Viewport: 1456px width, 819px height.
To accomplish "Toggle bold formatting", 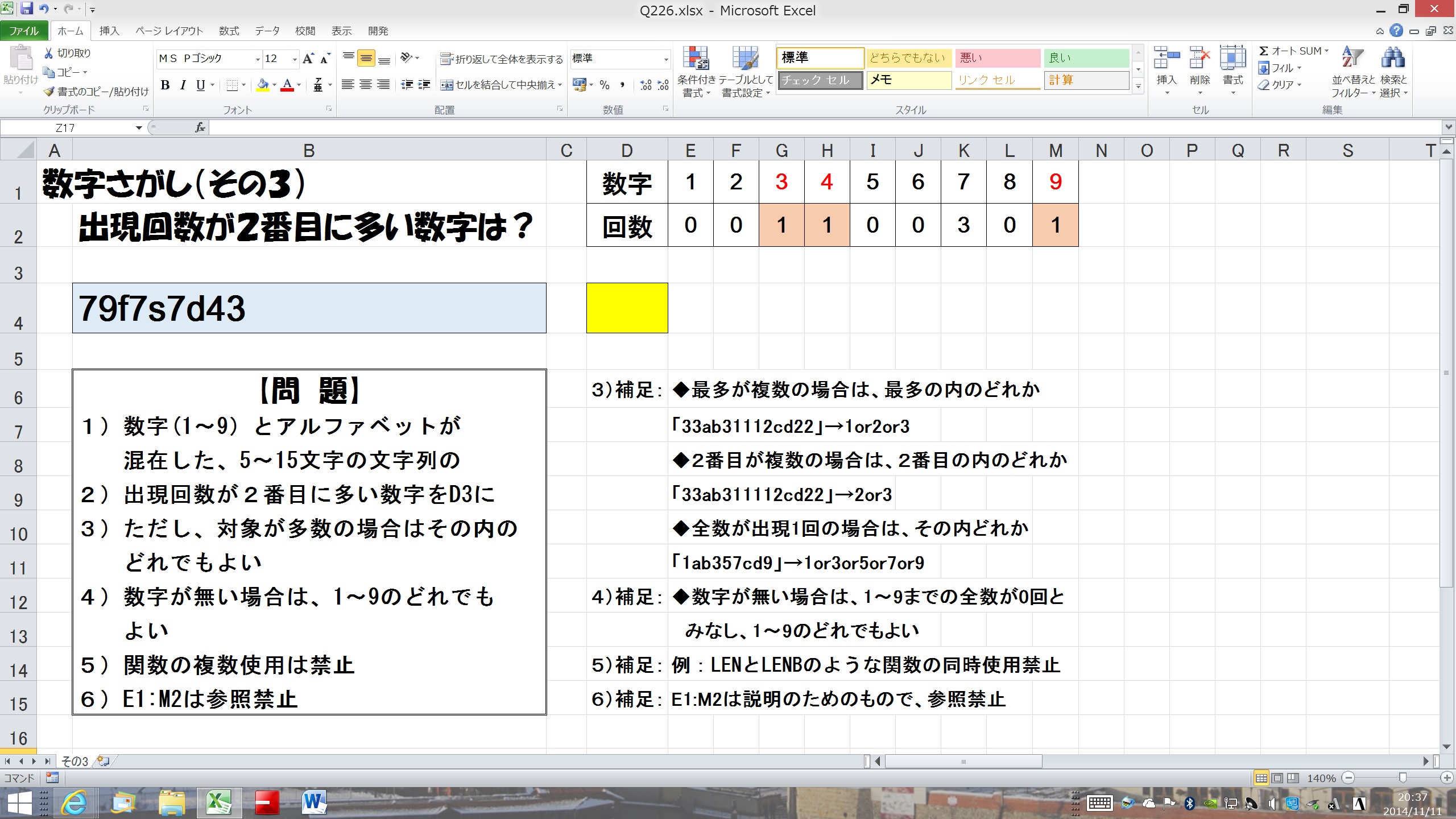I will tap(165, 85).
